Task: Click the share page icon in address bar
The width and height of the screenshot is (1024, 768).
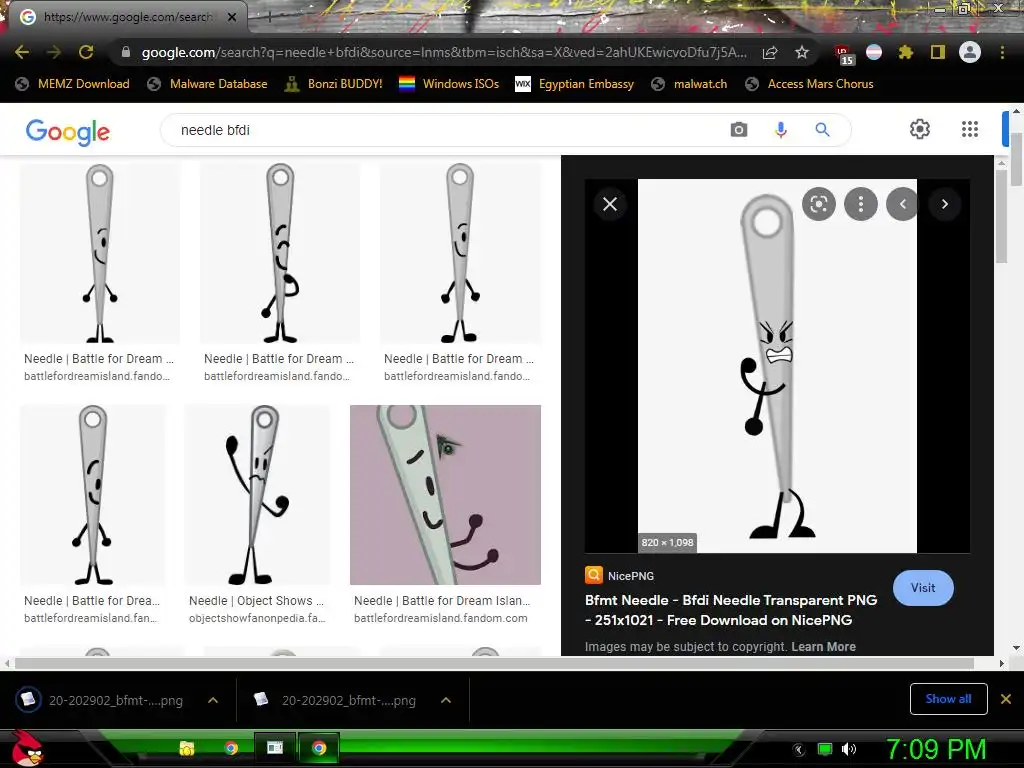Action: [770, 52]
